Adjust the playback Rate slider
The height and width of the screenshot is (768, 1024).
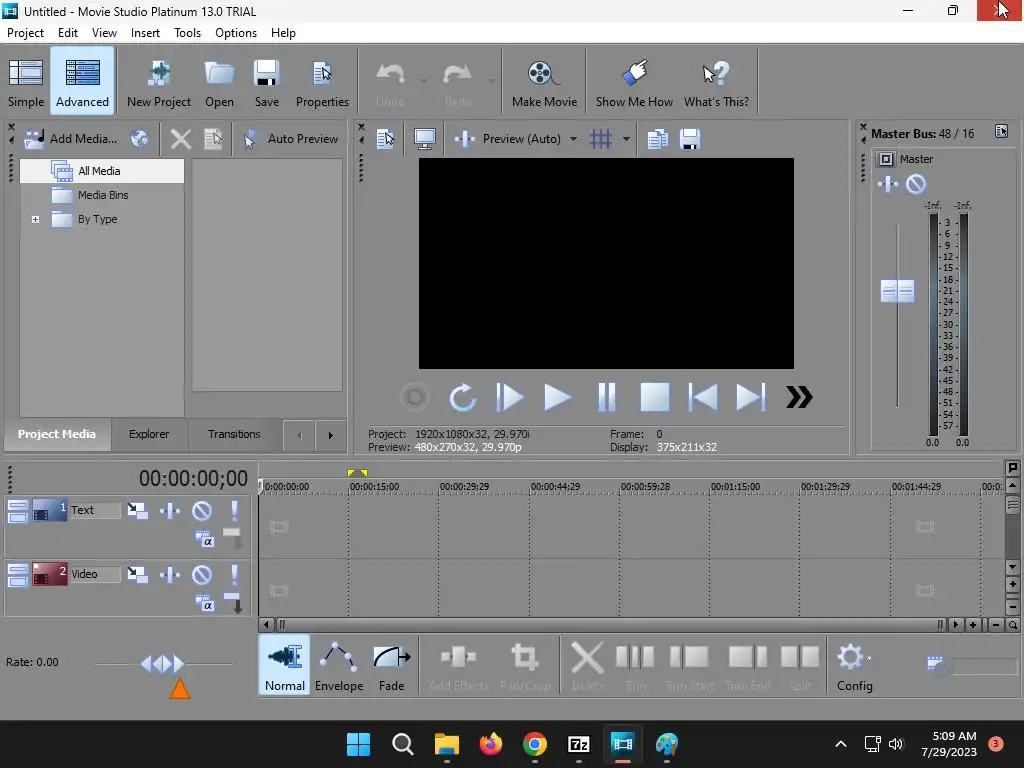163,664
